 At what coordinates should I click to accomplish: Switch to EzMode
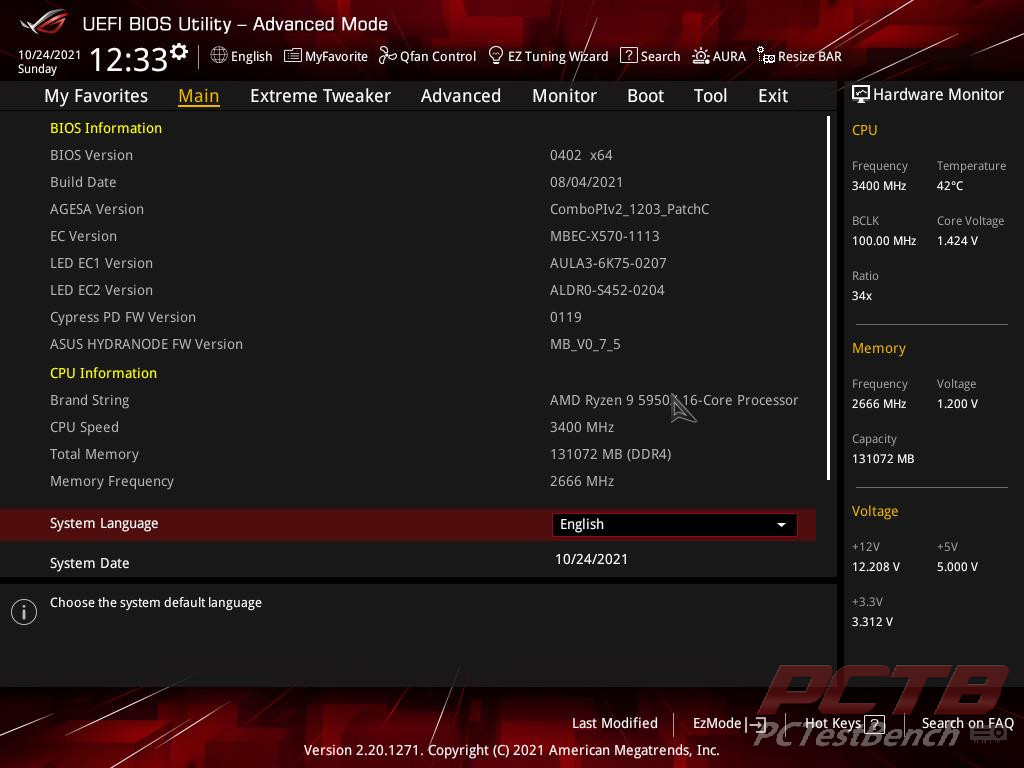[x=729, y=723]
